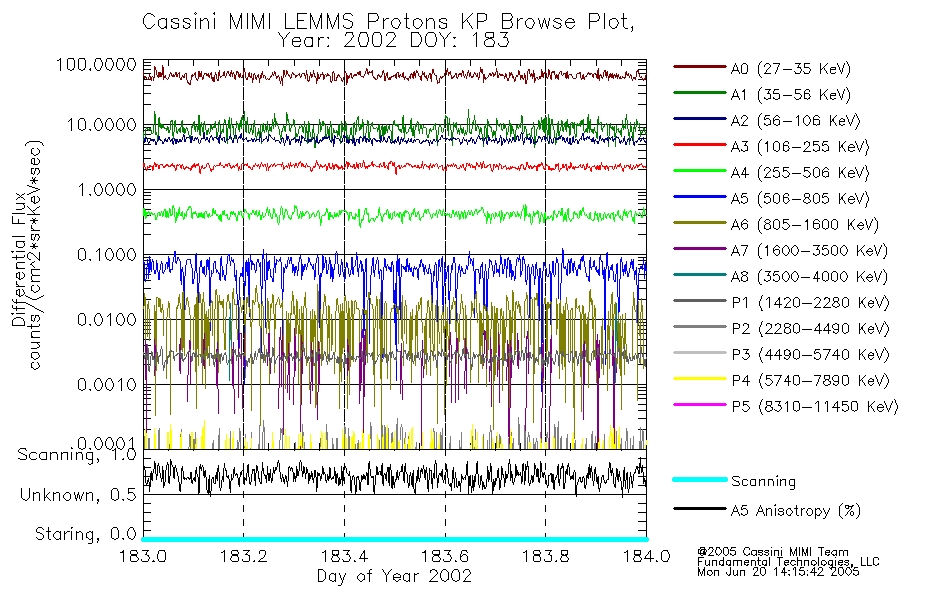This screenshot has width=950, height=600.
Task: Click the A5 Anisotropy (%) legend label
Action: [x=796, y=511]
